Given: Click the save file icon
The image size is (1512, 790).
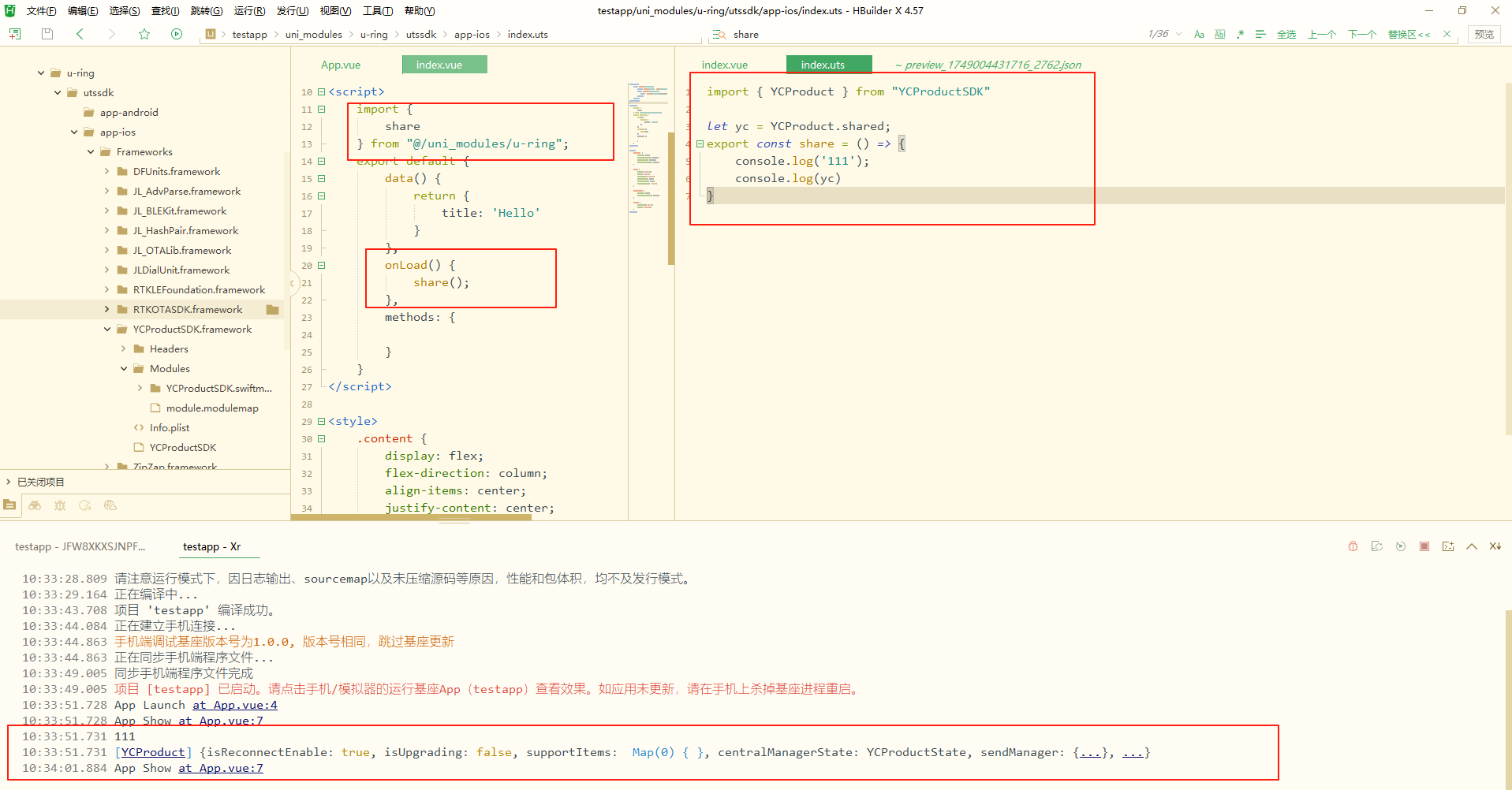Looking at the screenshot, I should click(x=47, y=34).
